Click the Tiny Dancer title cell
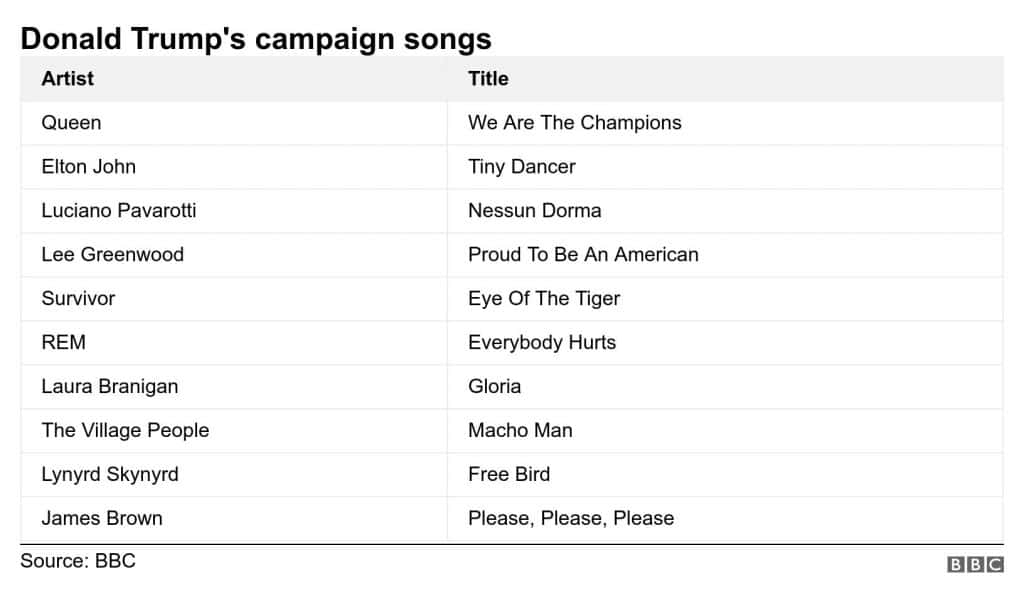The image size is (1024, 599). [521, 167]
